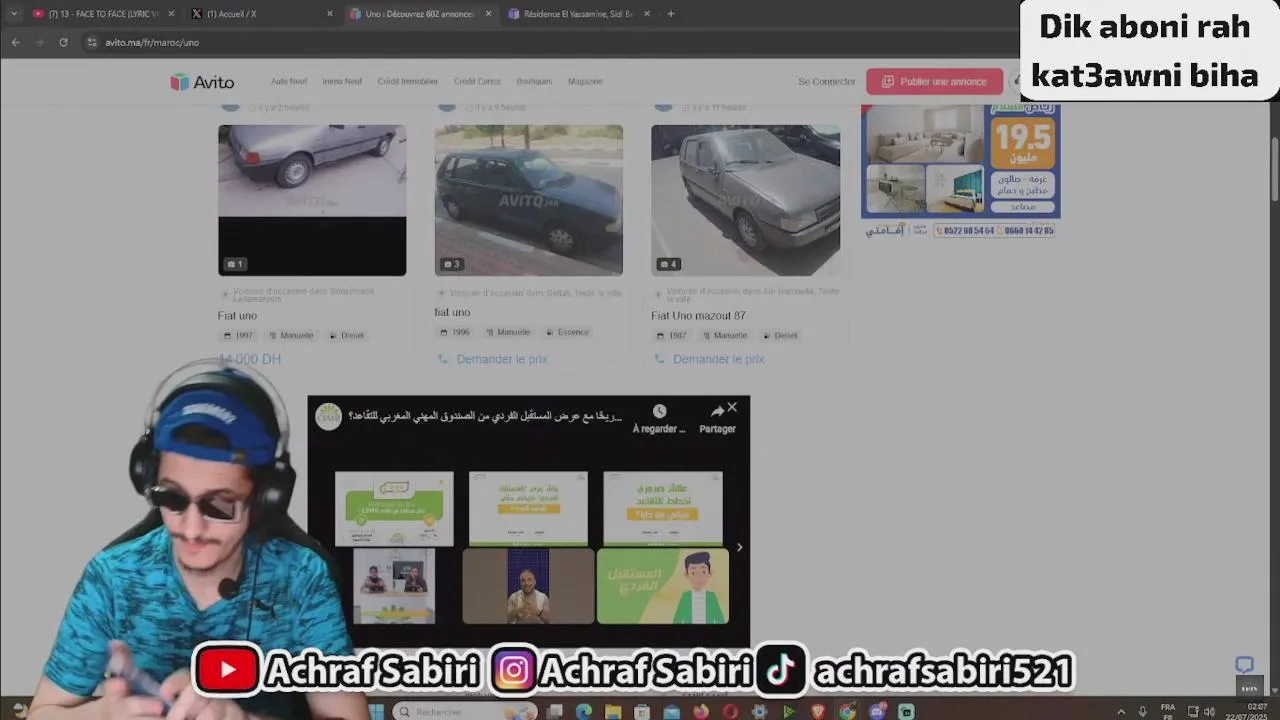Image resolution: width=1280 pixels, height=720 pixels.
Task: Click the 1997 Fiat uno listing title
Action: 237,316
